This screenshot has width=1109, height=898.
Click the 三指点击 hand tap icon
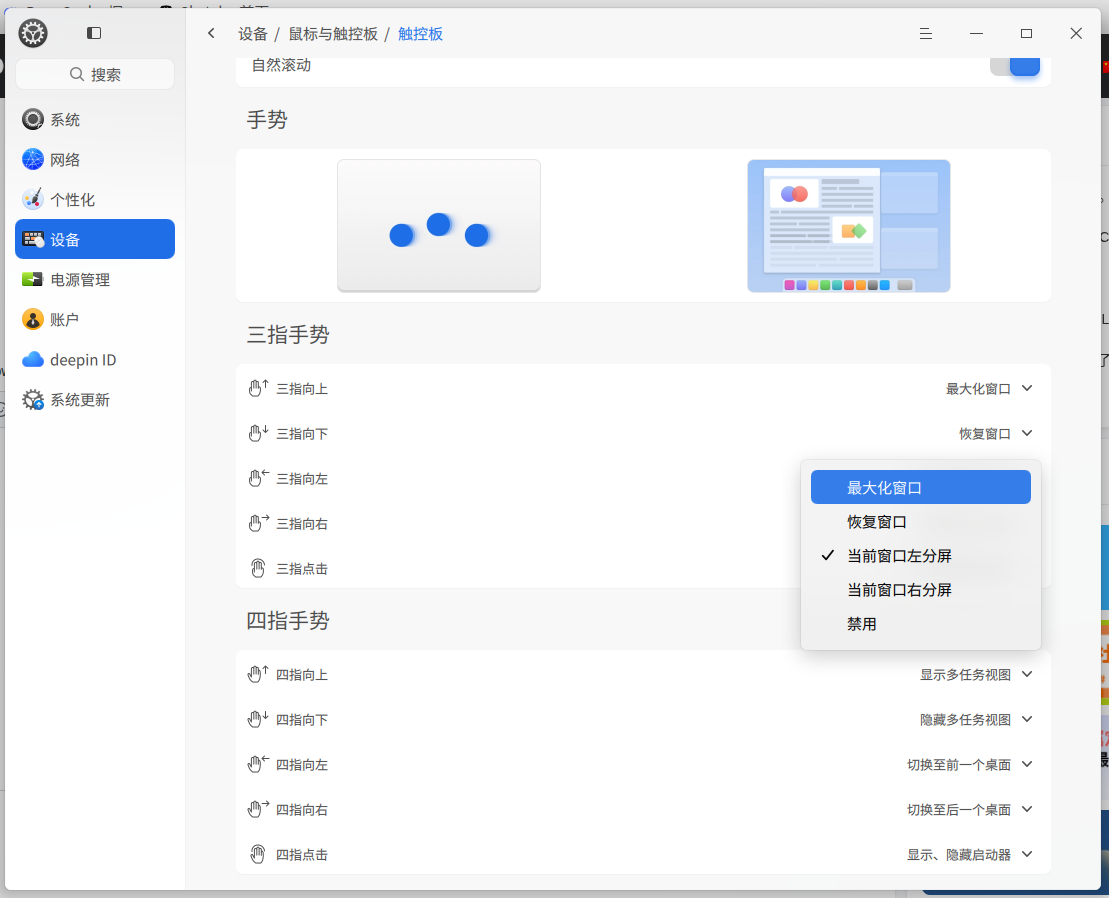point(258,568)
